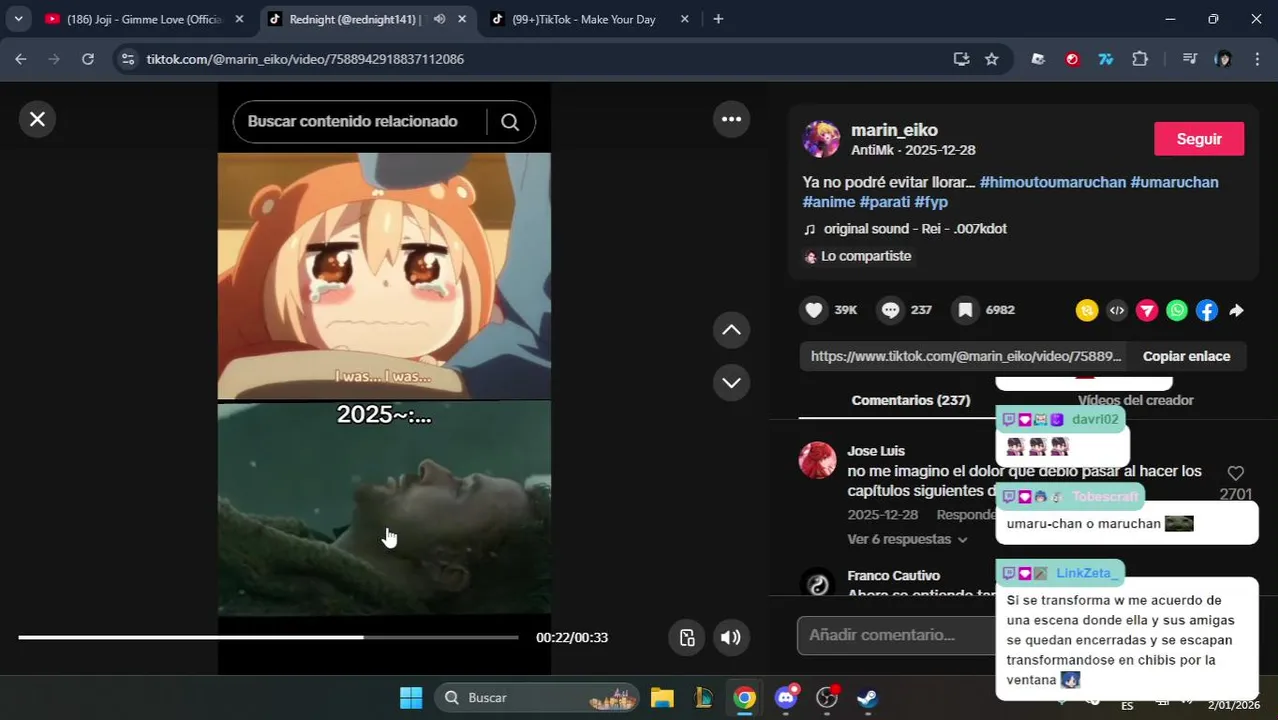Open Jose Luis commenter avatar

pos(817,460)
